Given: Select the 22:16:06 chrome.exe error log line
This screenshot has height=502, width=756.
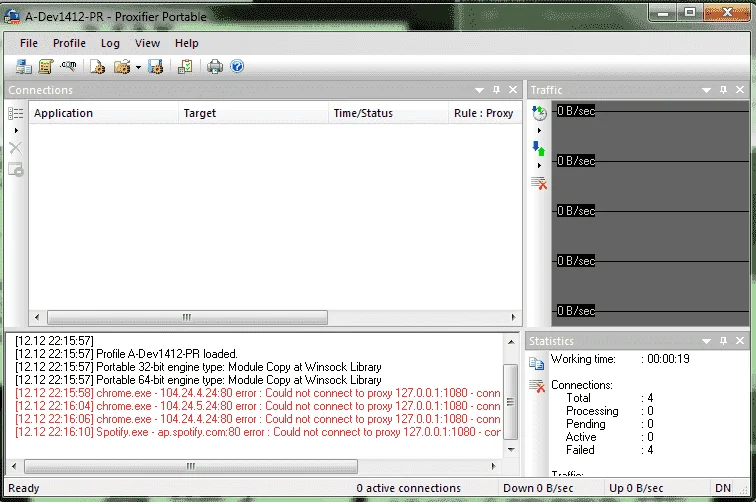Looking at the screenshot, I should [x=257, y=419].
